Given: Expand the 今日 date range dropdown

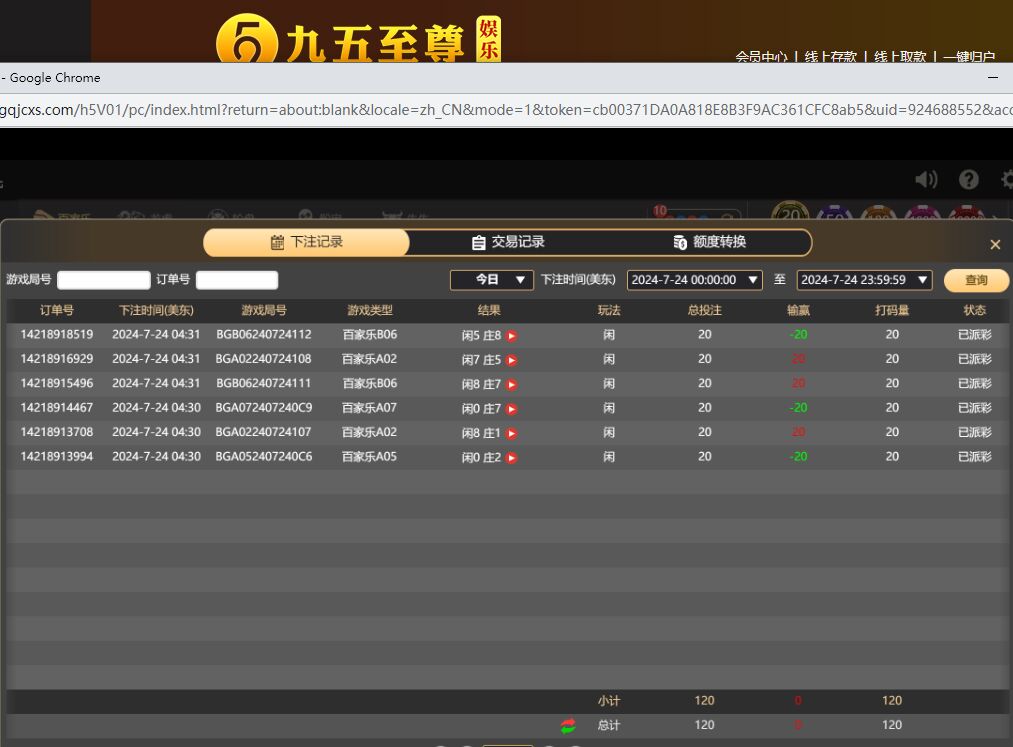Looking at the screenshot, I should click(x=491, y=280).
